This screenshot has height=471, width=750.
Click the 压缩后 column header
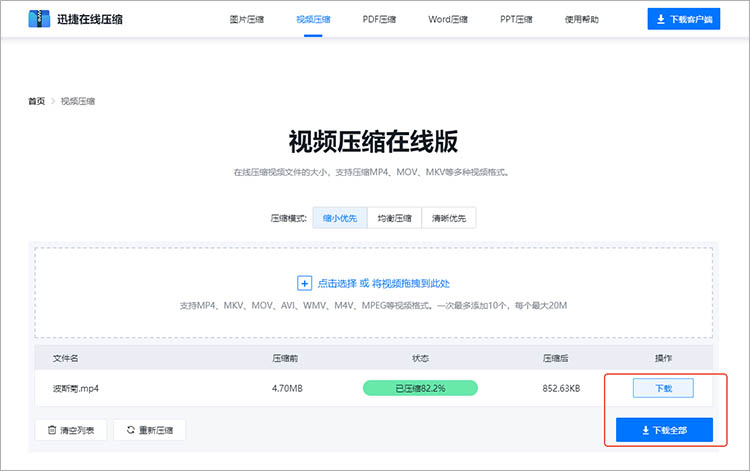[556, 358]
